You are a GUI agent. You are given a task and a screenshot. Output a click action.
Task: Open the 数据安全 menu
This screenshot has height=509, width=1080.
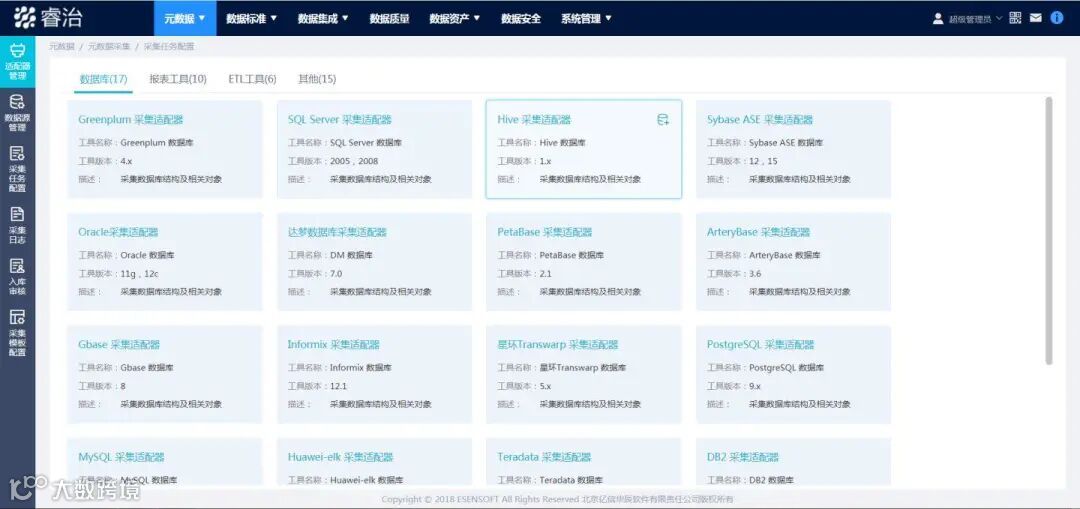pos(521,19)
